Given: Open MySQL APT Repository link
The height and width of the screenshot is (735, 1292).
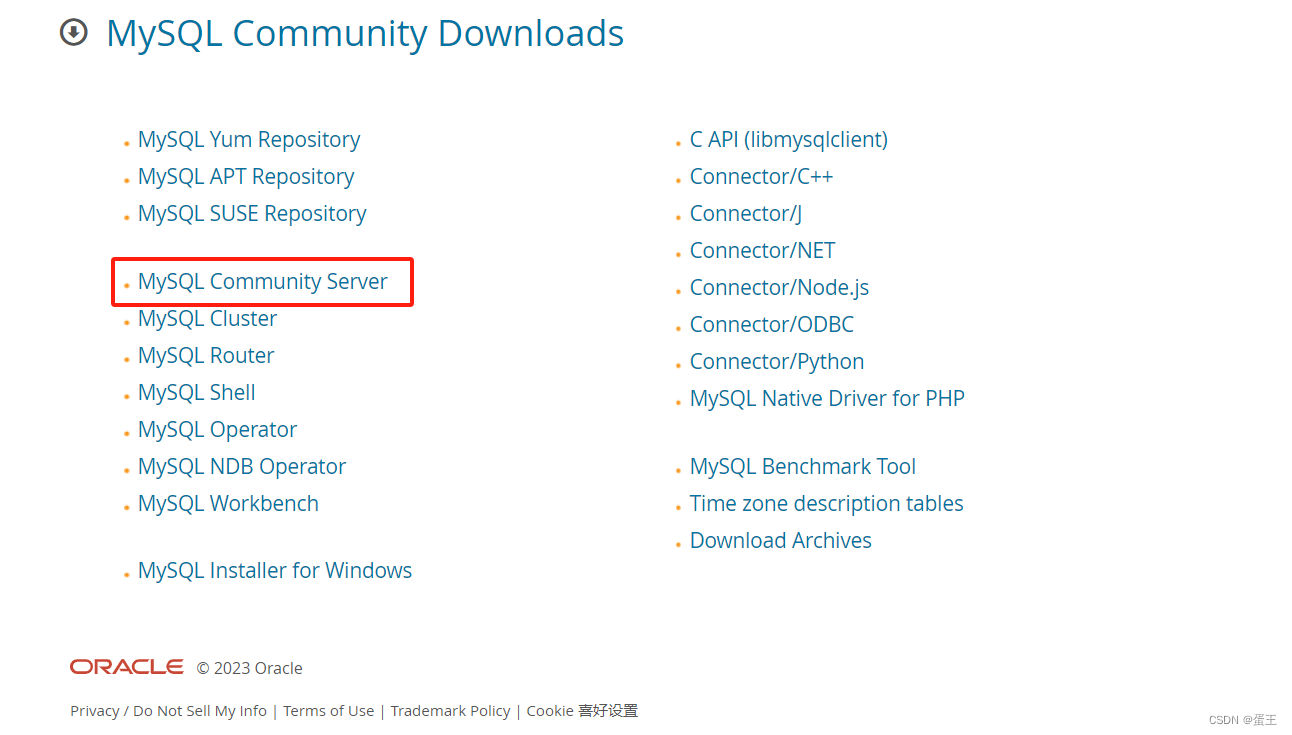Looking at the screenshot, I should tap(246, 177).
